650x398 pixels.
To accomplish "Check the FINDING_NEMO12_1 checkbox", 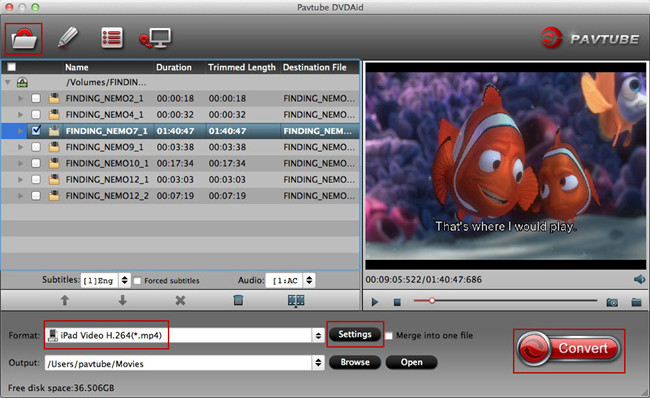I will [x=36, y=180].
